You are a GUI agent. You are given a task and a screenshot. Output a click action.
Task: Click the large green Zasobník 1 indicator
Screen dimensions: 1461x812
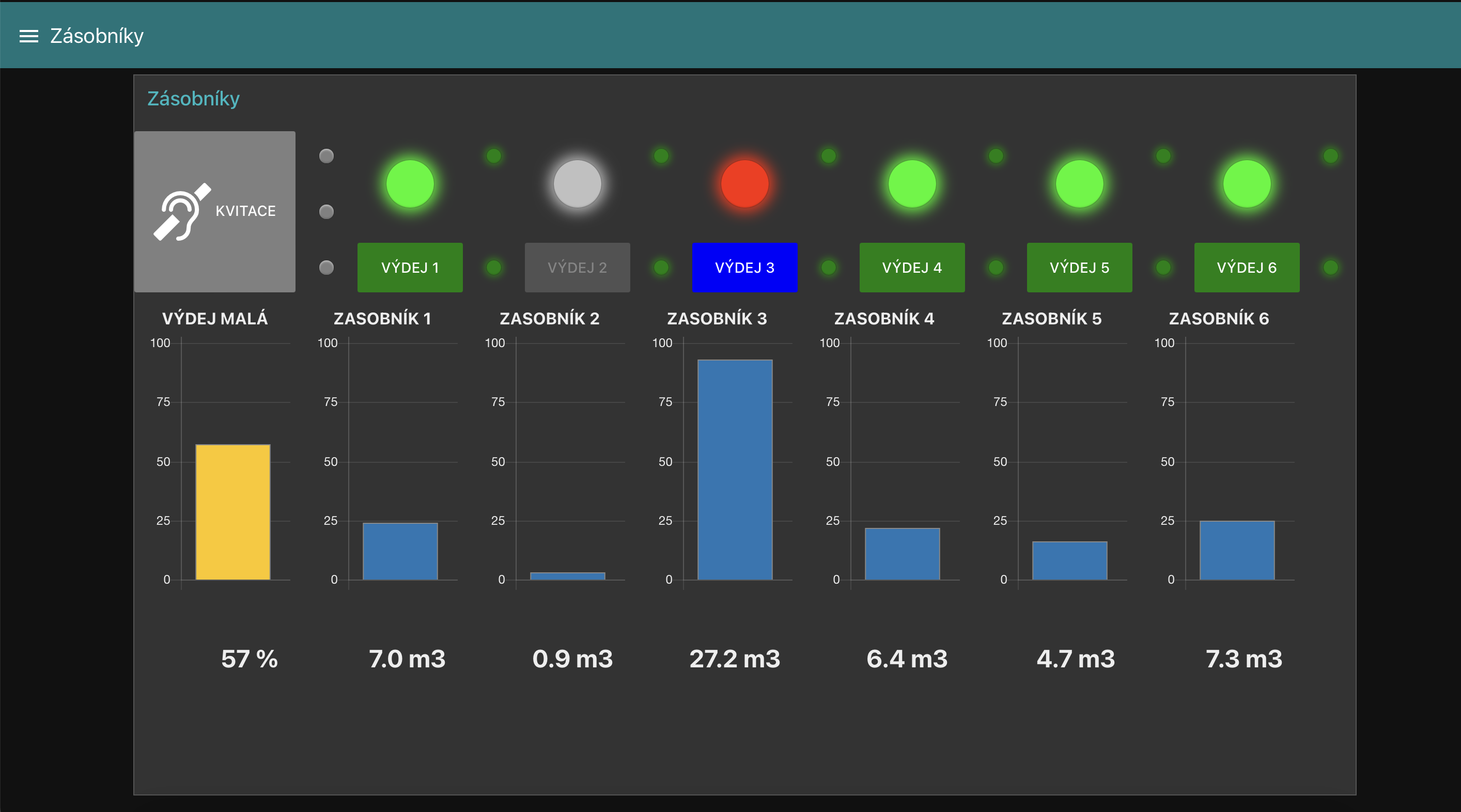[x=410, y=184]
